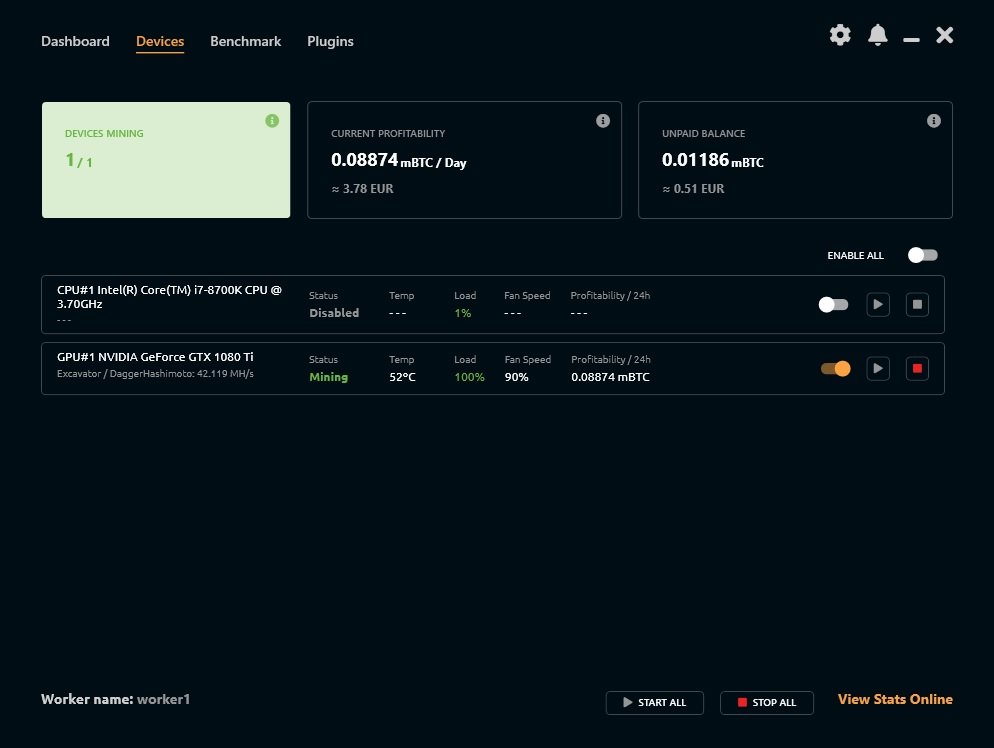Click info icon on Devices Mining card
The image size is (994, 748).
click(272, 120)
